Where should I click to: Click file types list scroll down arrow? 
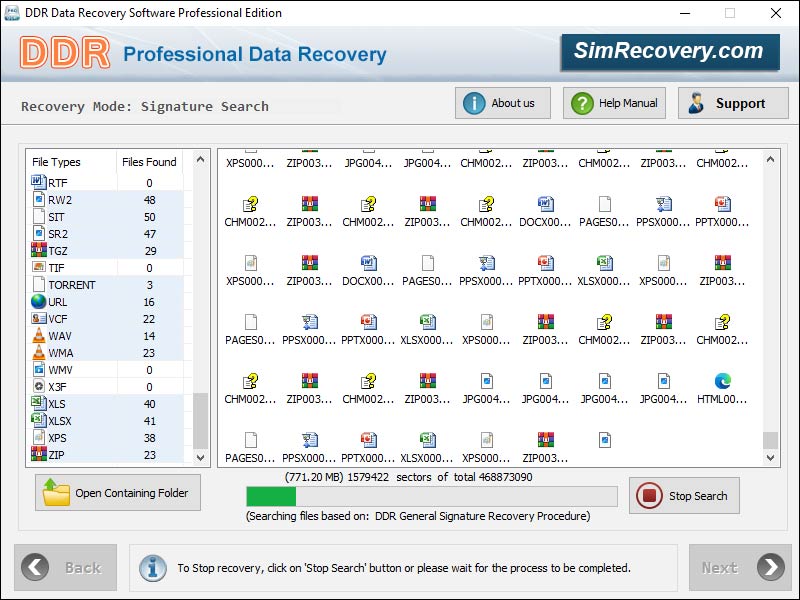click(x=201, y=458)
